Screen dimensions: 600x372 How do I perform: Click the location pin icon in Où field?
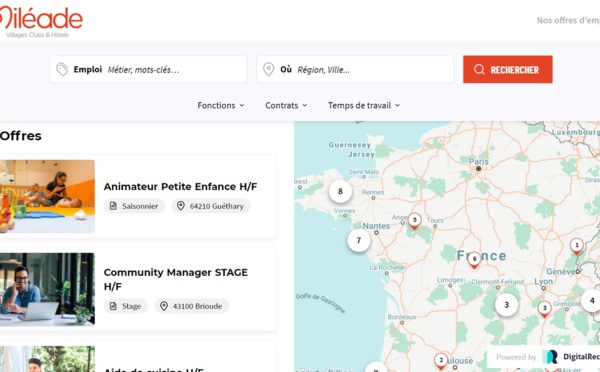[x=269, y=70]
